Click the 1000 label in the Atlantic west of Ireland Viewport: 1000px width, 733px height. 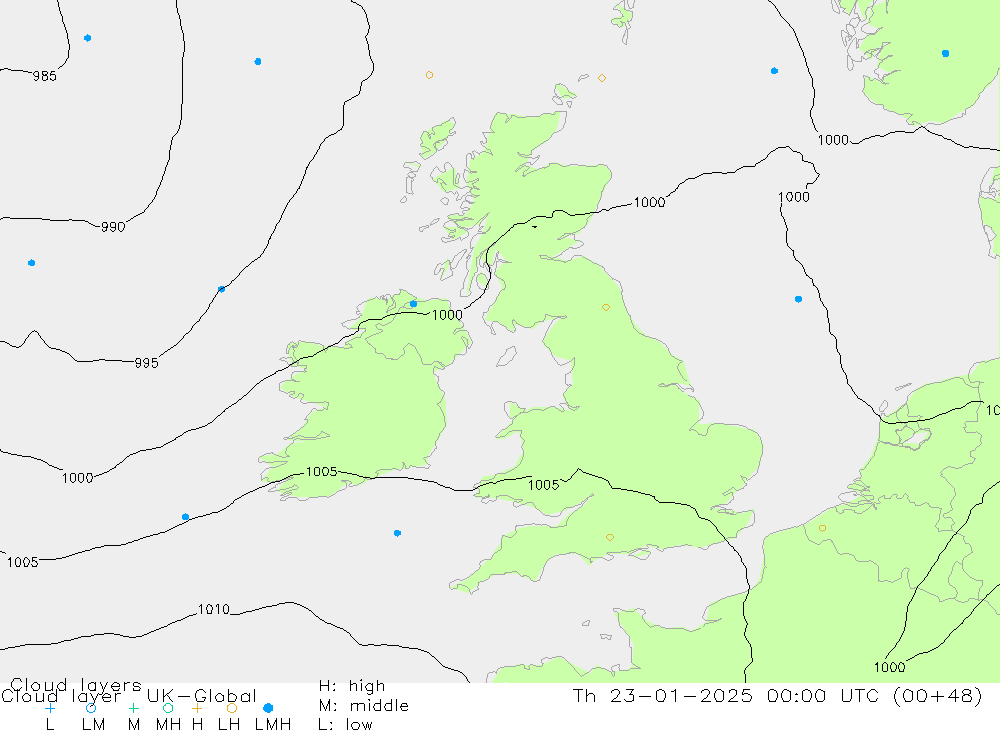(x=77, y=478)
